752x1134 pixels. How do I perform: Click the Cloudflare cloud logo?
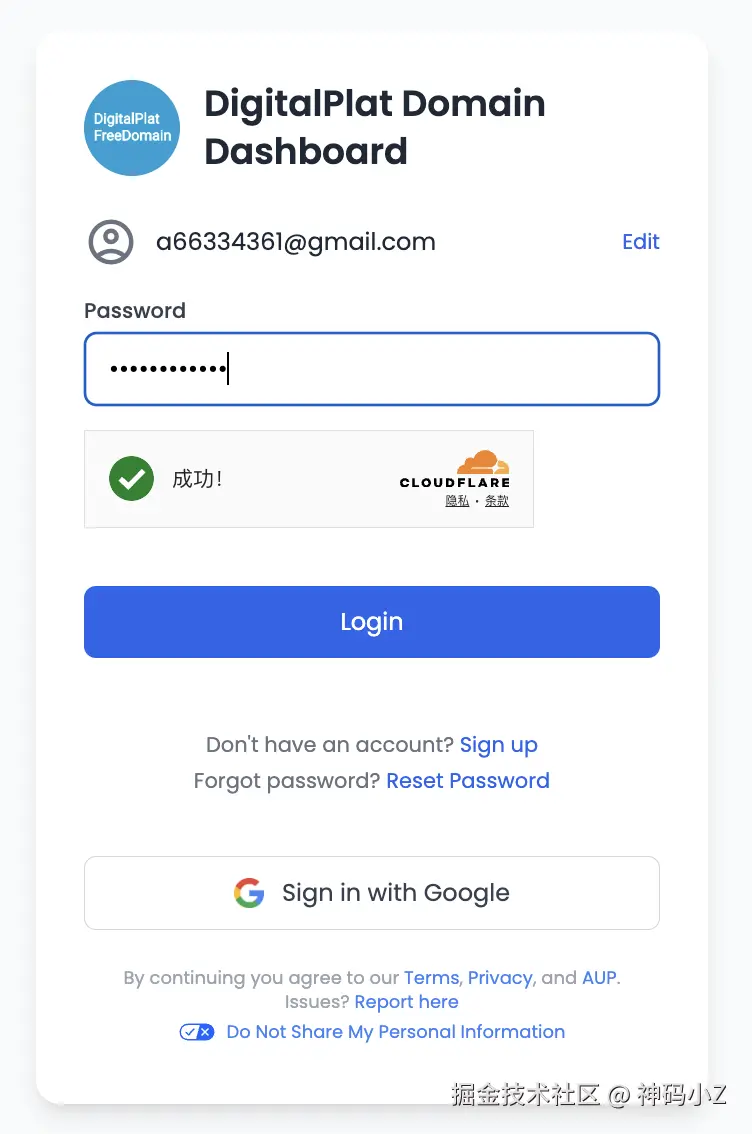(x=483, y=461)
